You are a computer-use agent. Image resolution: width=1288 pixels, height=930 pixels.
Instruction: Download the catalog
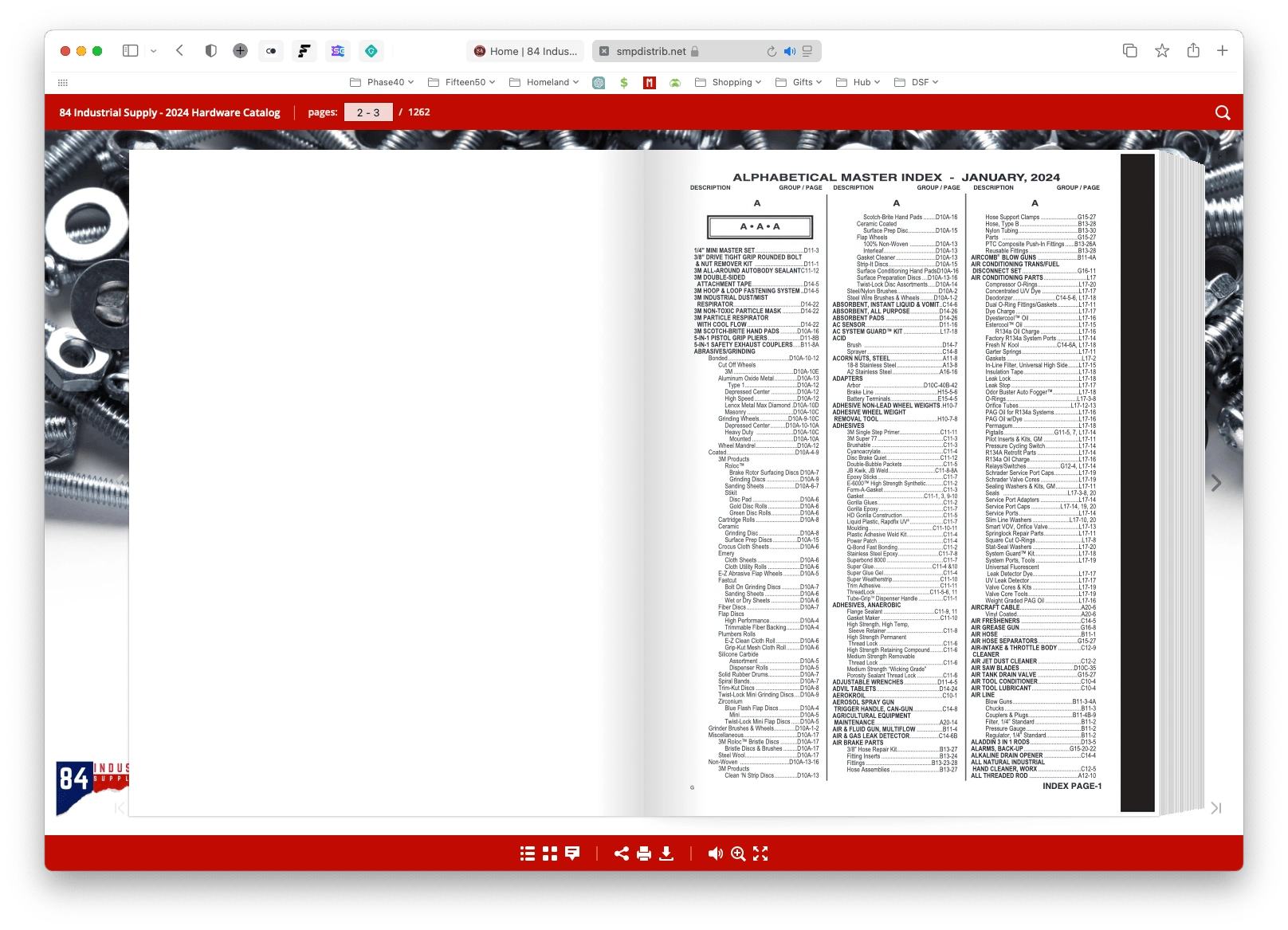coord(666,853)
